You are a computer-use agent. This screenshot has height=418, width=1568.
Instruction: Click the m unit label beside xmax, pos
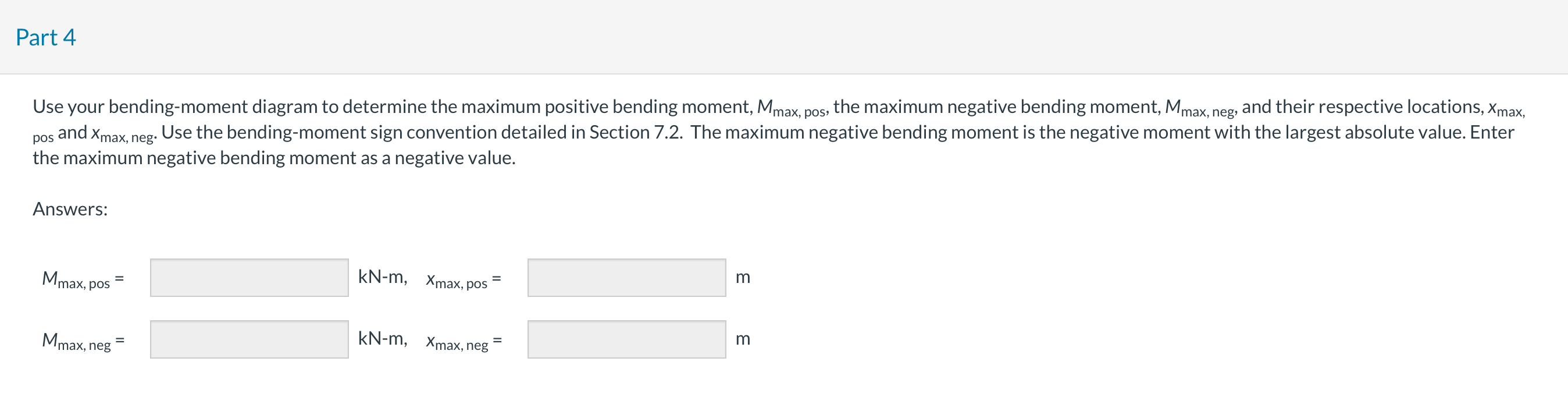pos(743,277)
